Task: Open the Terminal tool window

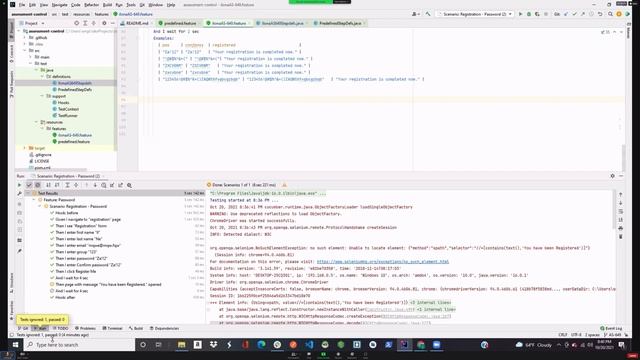Action: pyautogui.click(x=112, y=328)
